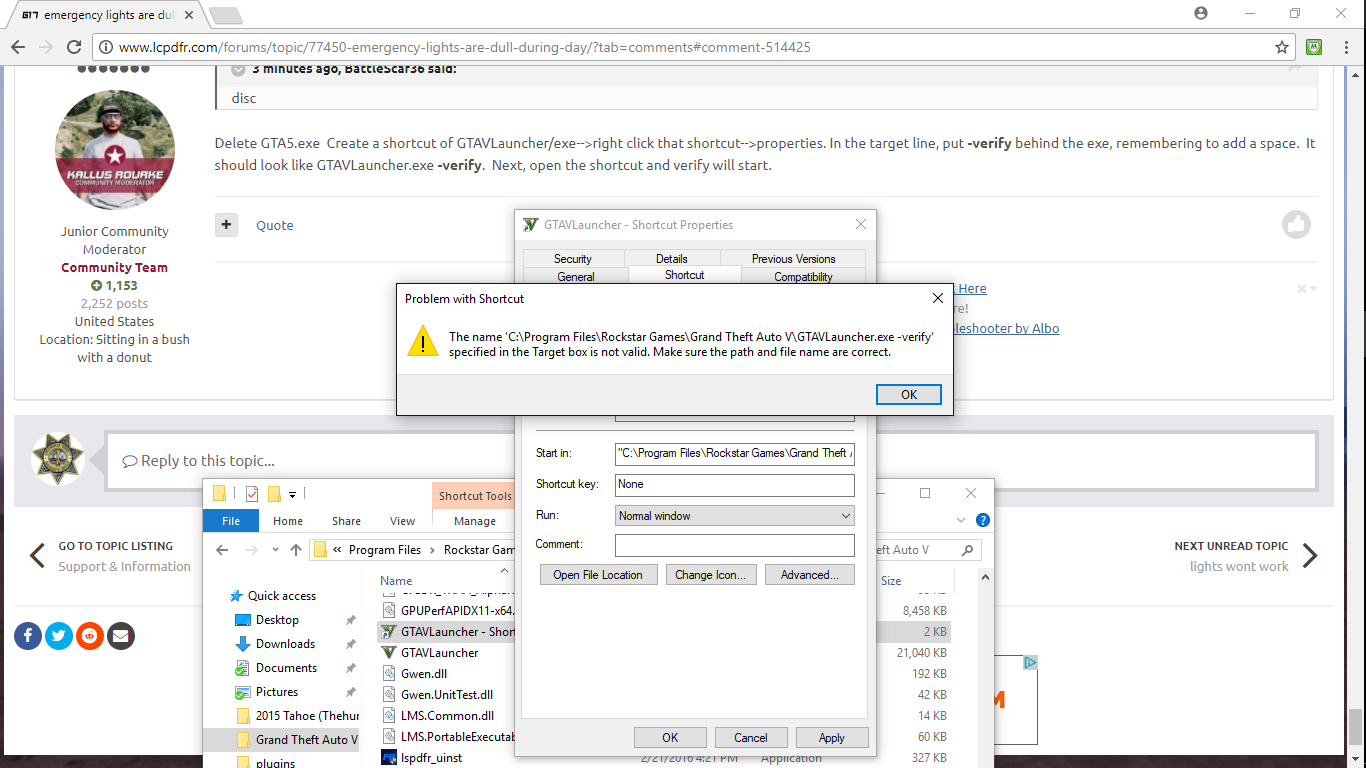Click OK at bottom of Shortcut Properties
The image size is (1366, 768).
670,738
